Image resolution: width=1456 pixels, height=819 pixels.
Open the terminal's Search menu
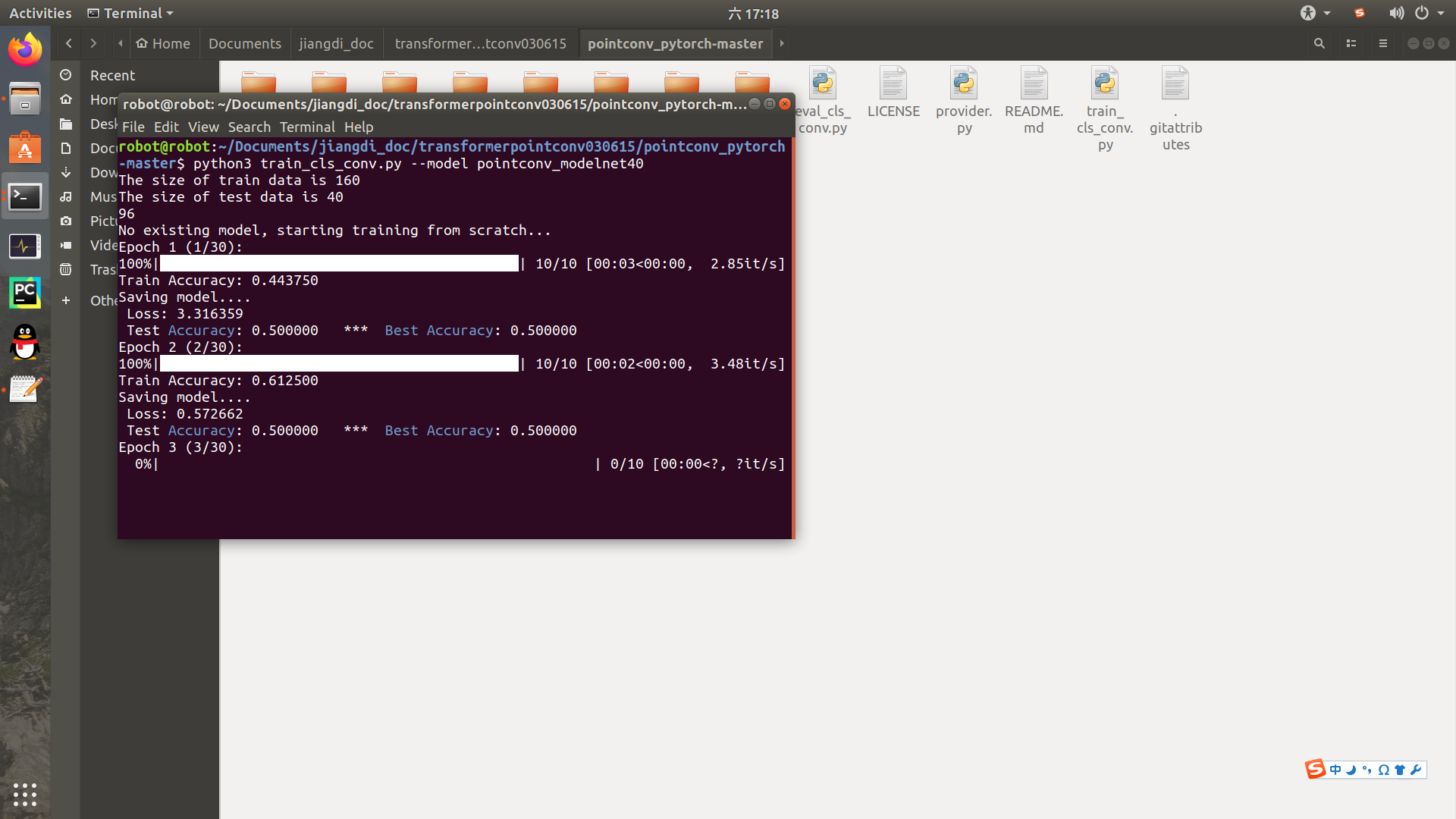pyautogui.click(x=249, y=127)
